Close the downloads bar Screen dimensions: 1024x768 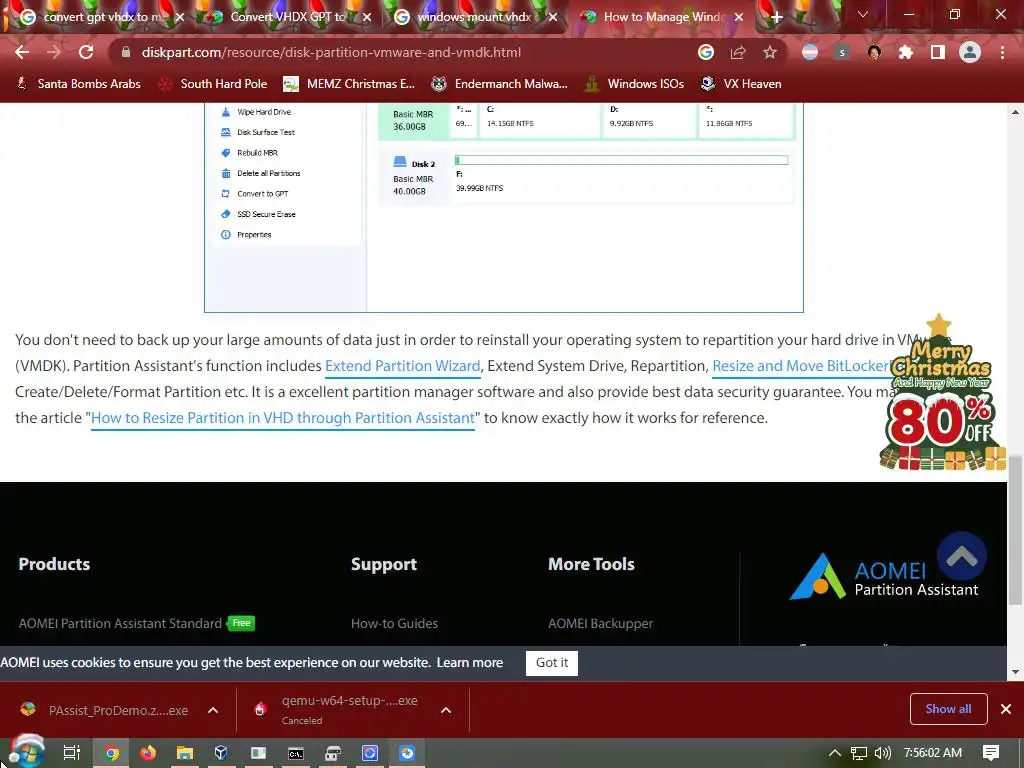coord(1006,709)
